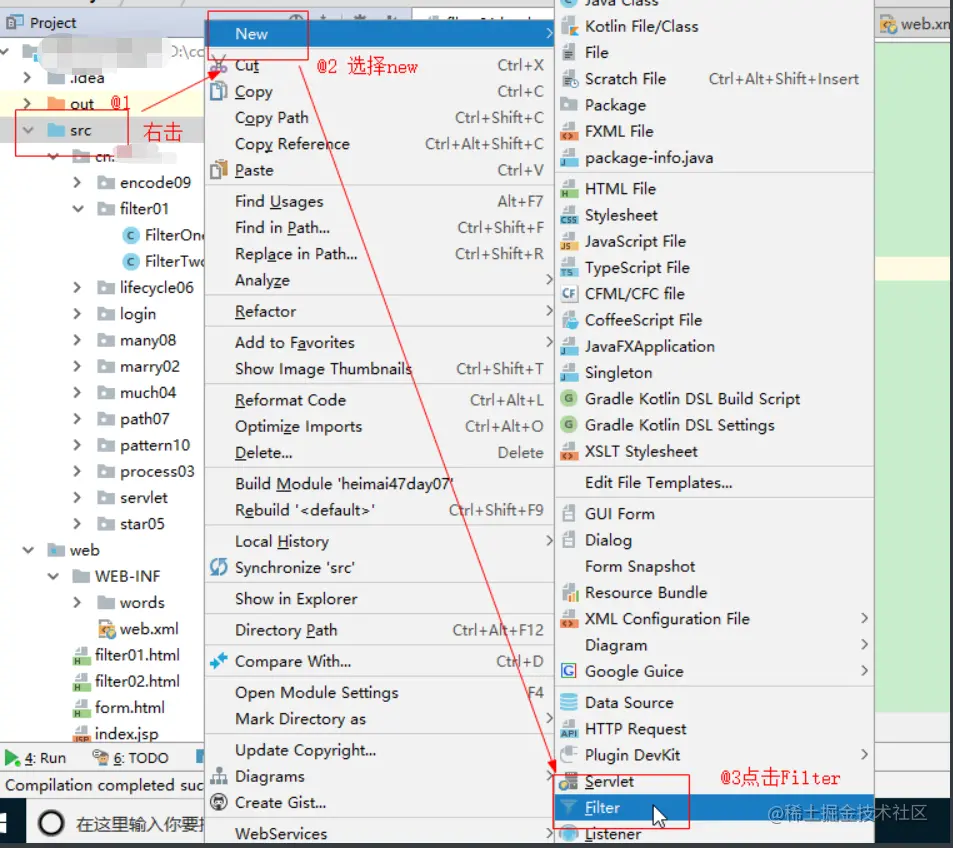Click the JavaScript File icon

569,241
